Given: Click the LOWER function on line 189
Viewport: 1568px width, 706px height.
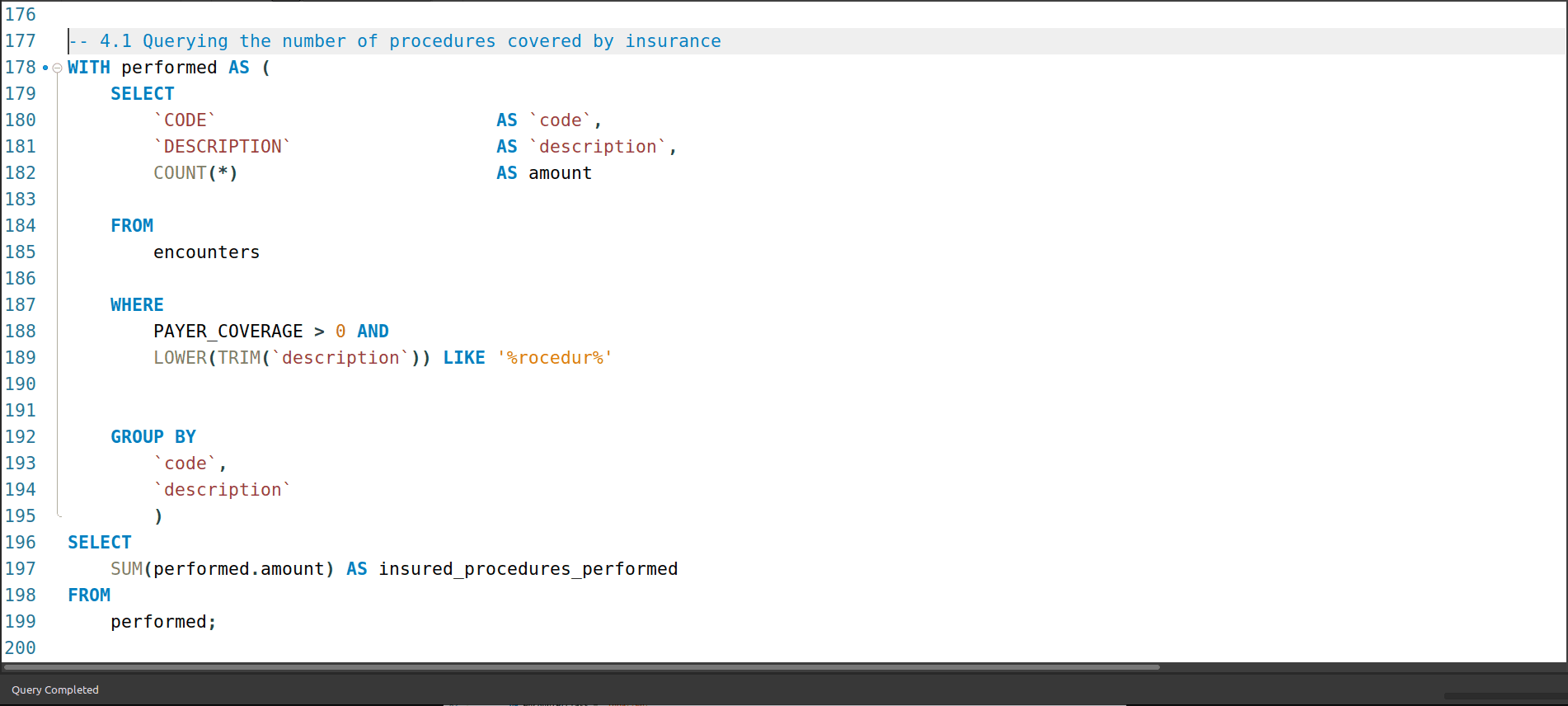Looking at the screenshot, I should (x=180, y=358).
